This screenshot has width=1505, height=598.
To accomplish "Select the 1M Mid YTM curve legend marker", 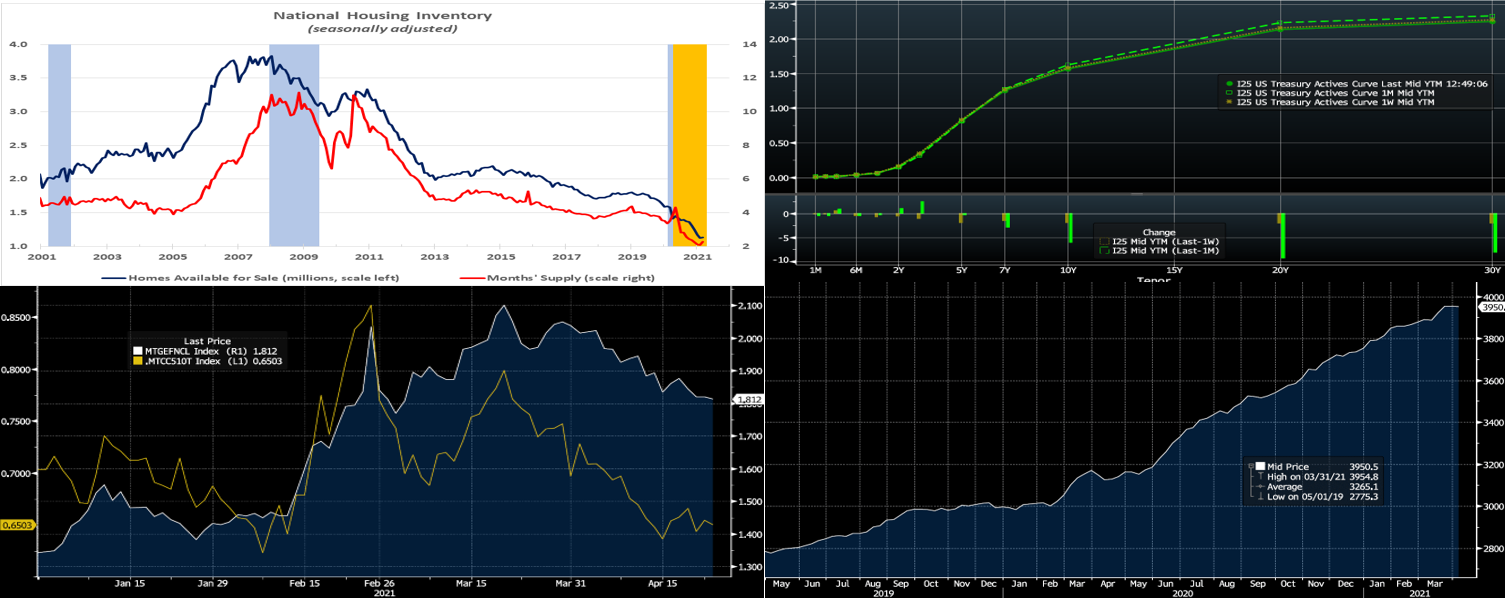I will (x=1229, y=93).
